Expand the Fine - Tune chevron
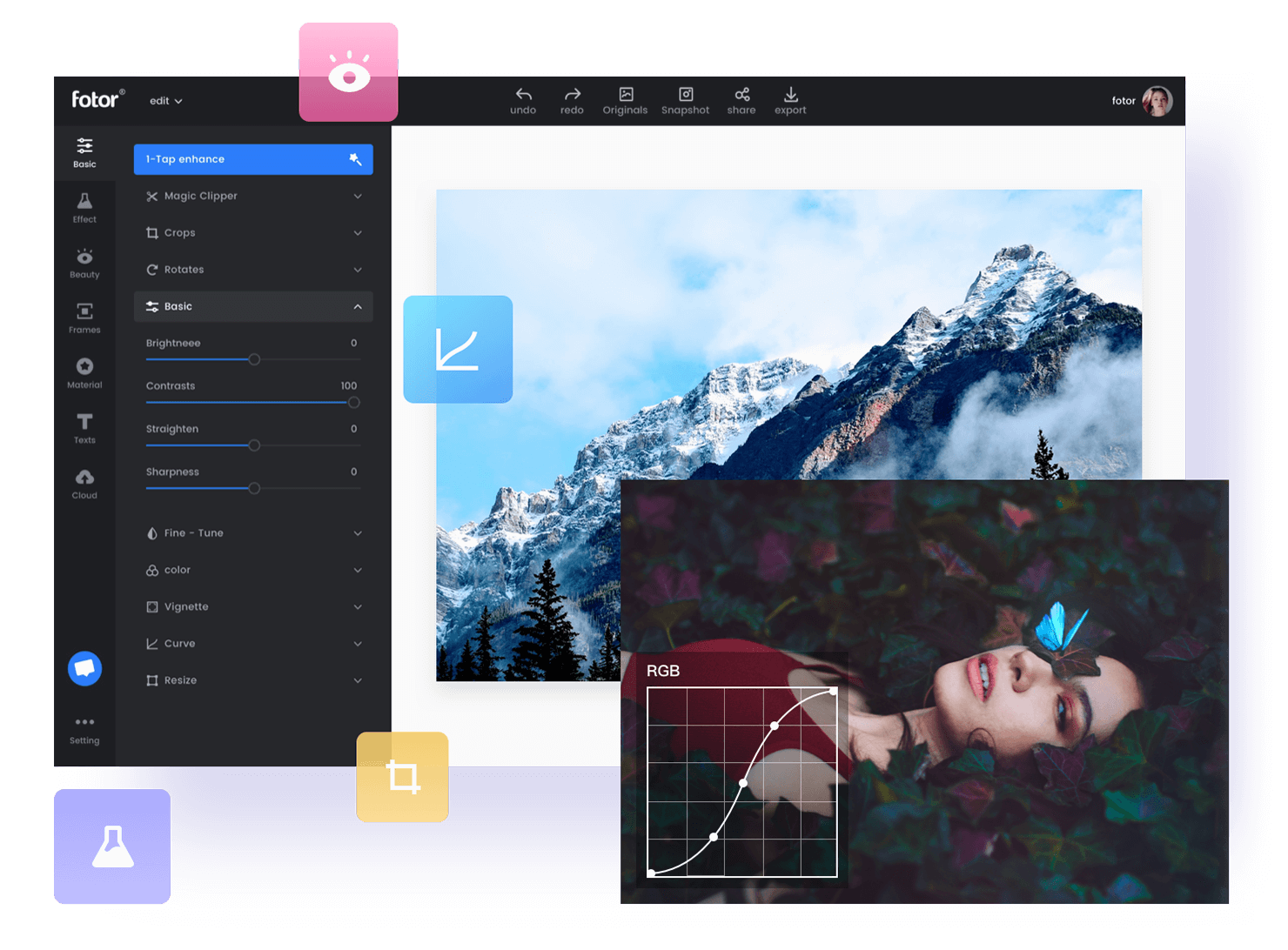Image resolution: width=1288 pixels, height=950 pixels. click(x=358, y=533)
